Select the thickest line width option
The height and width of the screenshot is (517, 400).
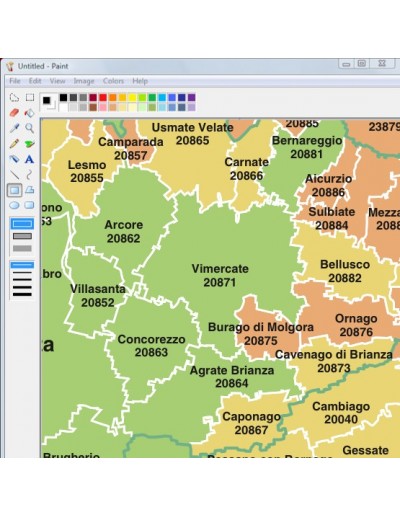pyautogui.click(x=22, y=294)
